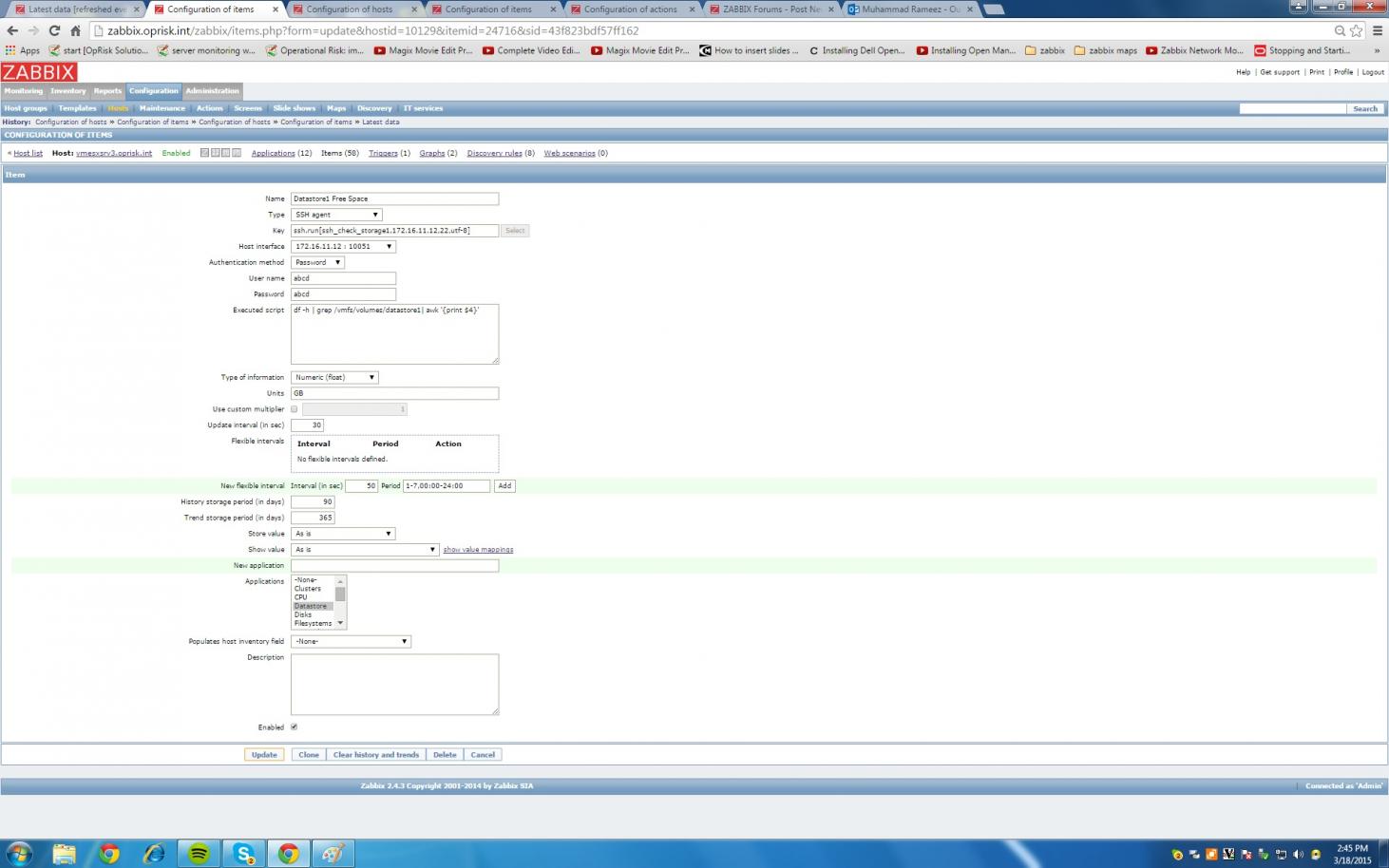
Task: Click the browser forward arrow
Action: (33, 30)
